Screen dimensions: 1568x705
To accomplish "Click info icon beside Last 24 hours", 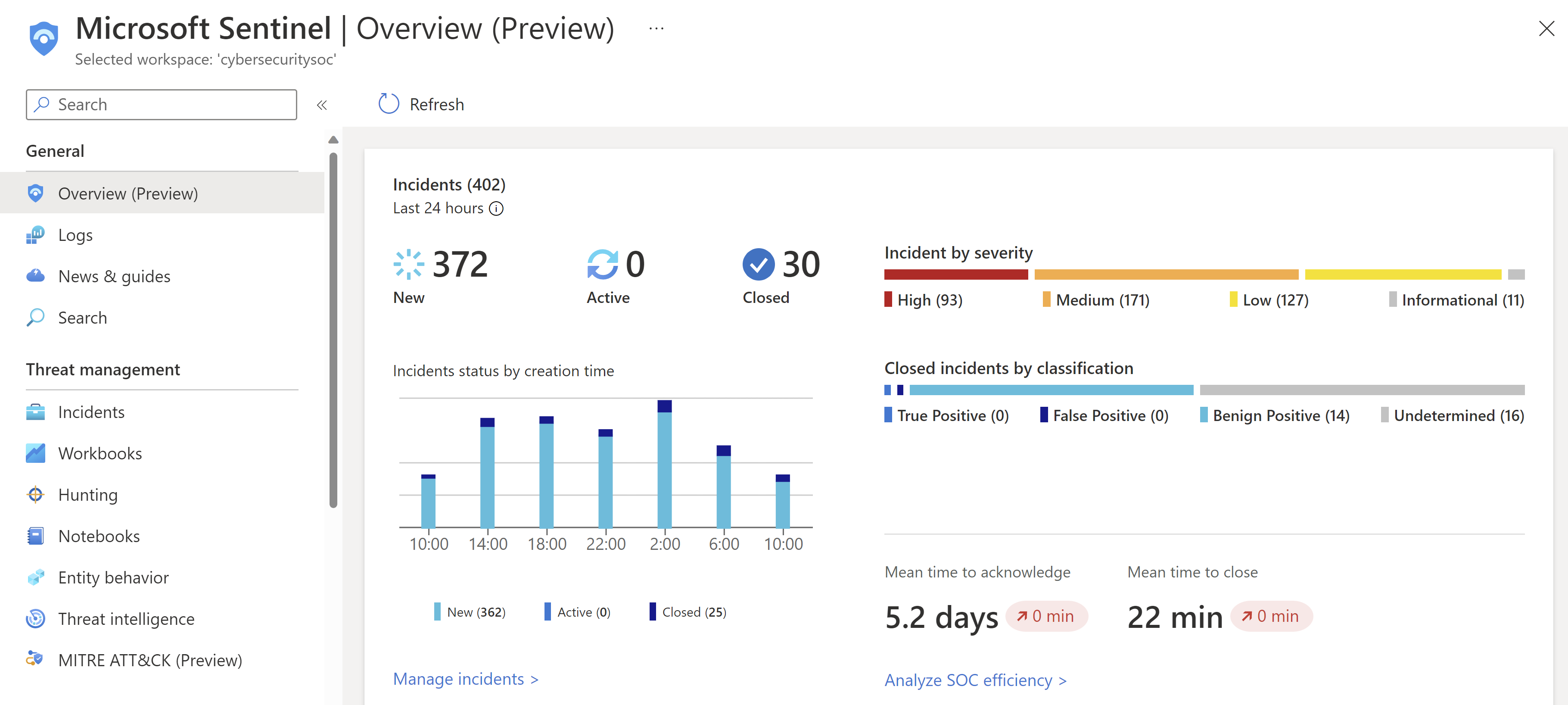I will 497,209.
